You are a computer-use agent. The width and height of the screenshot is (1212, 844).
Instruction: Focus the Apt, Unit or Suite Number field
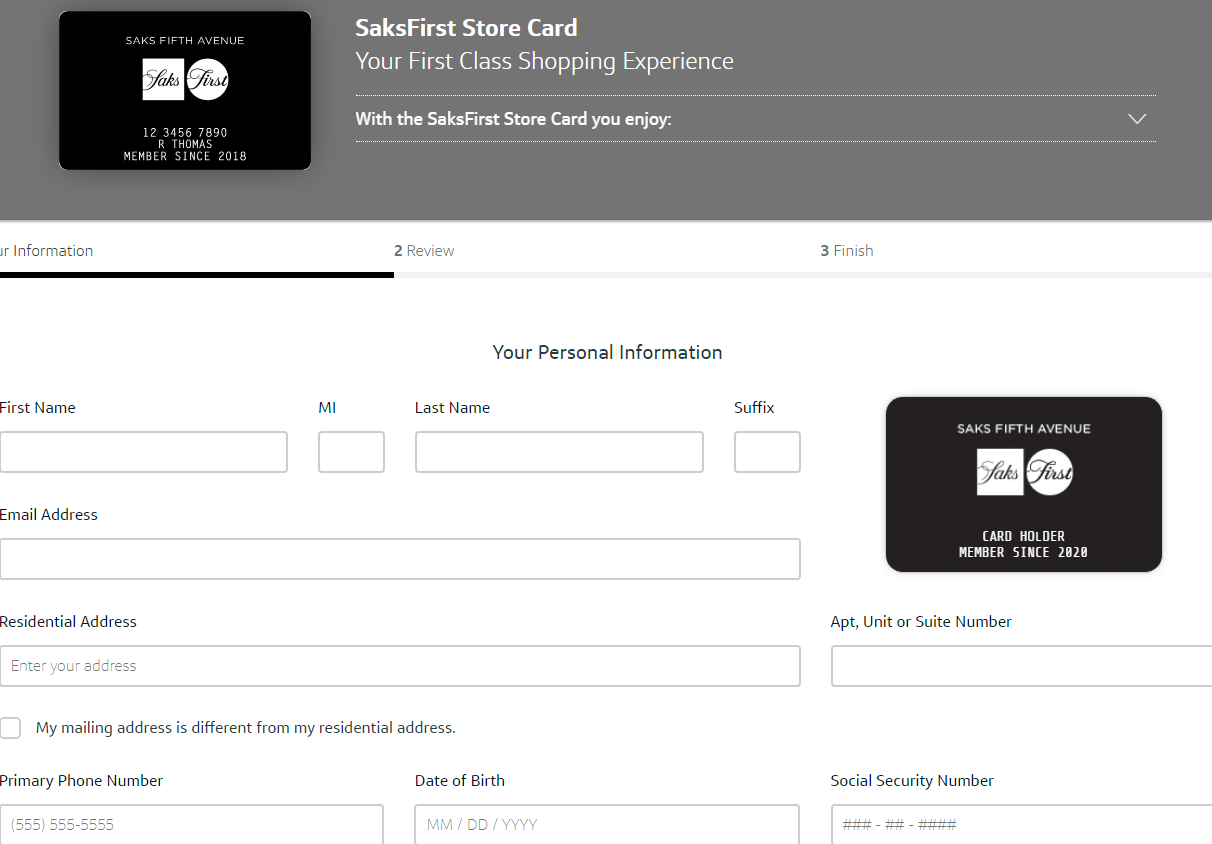coord(1020,666)
